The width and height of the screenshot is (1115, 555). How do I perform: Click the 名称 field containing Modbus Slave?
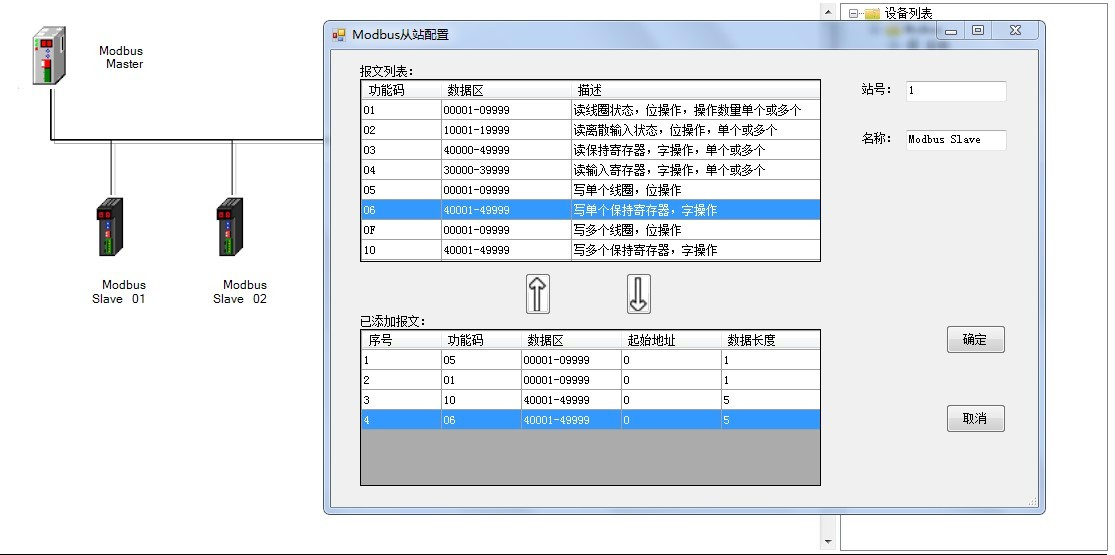(955, 140)
